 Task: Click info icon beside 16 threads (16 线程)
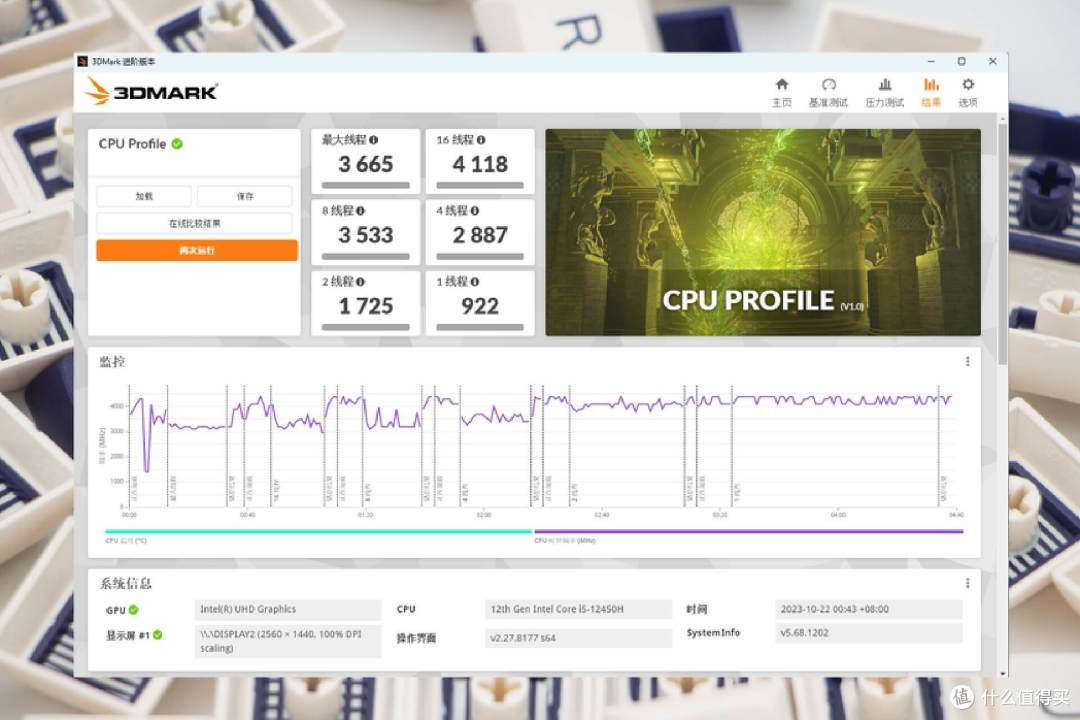481,140
